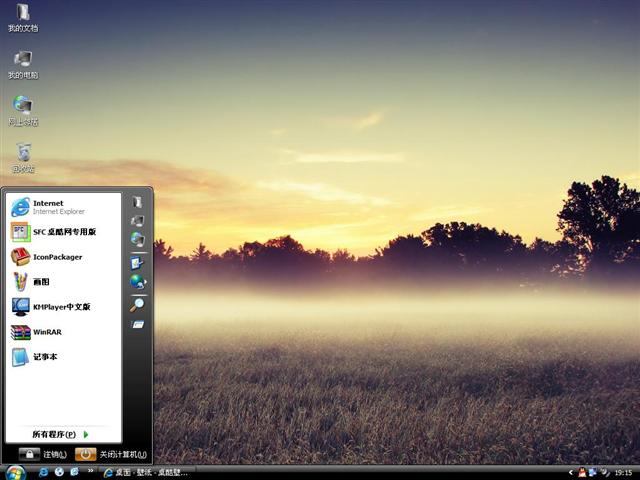Screen dimensions: 640x480
Task: Show hidden system tray icons arrow
Action: pyautogui.click(x=571, y=473)
